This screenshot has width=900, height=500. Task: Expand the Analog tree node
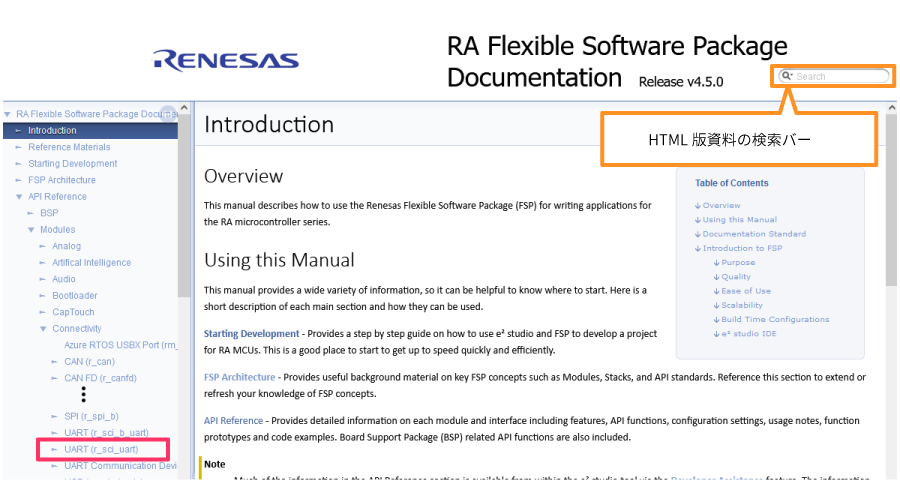[43, 246]
